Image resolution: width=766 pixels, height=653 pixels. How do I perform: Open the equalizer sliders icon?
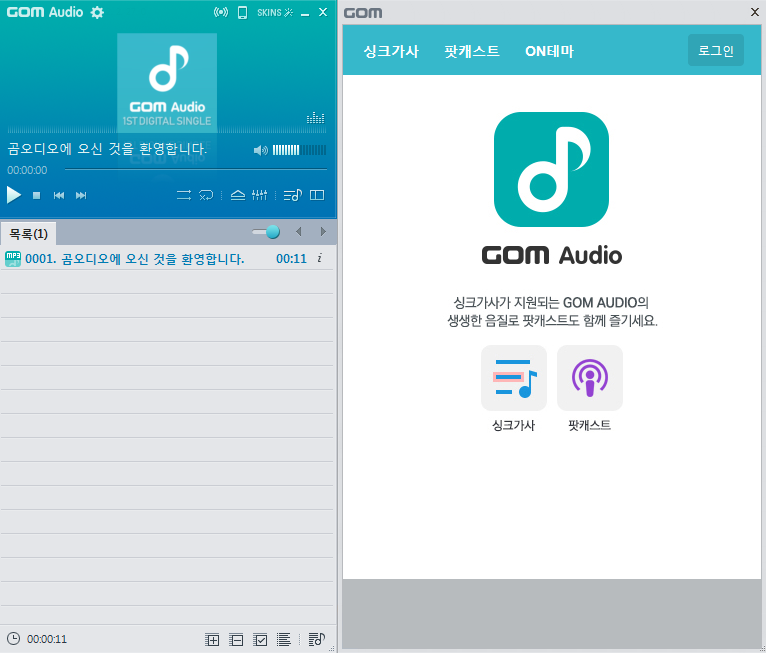tap(259, 195)
